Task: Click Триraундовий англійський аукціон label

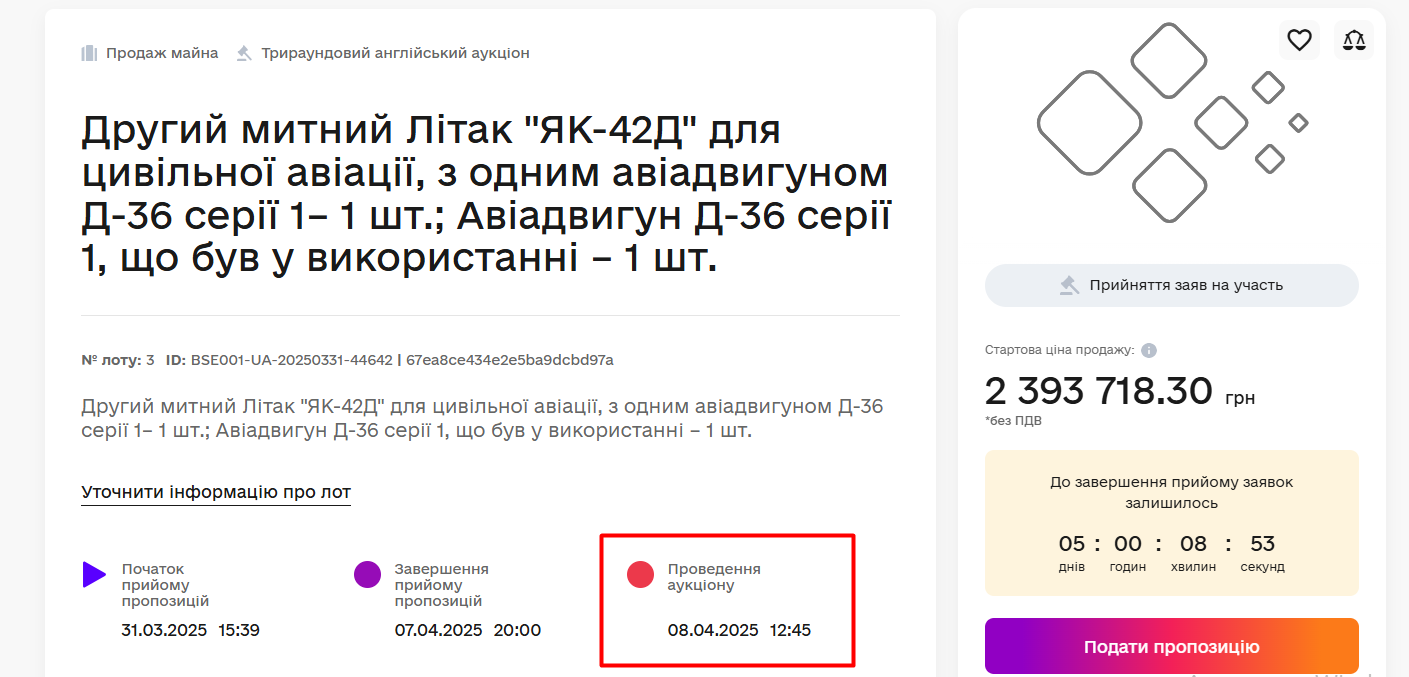Action: 395,53
